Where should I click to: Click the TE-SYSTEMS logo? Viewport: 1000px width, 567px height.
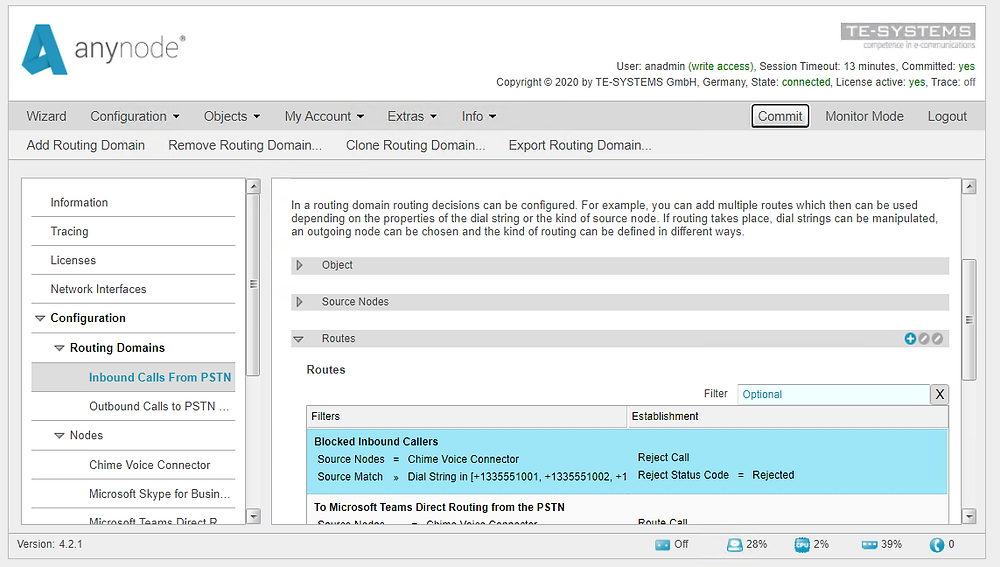[908, 36]
